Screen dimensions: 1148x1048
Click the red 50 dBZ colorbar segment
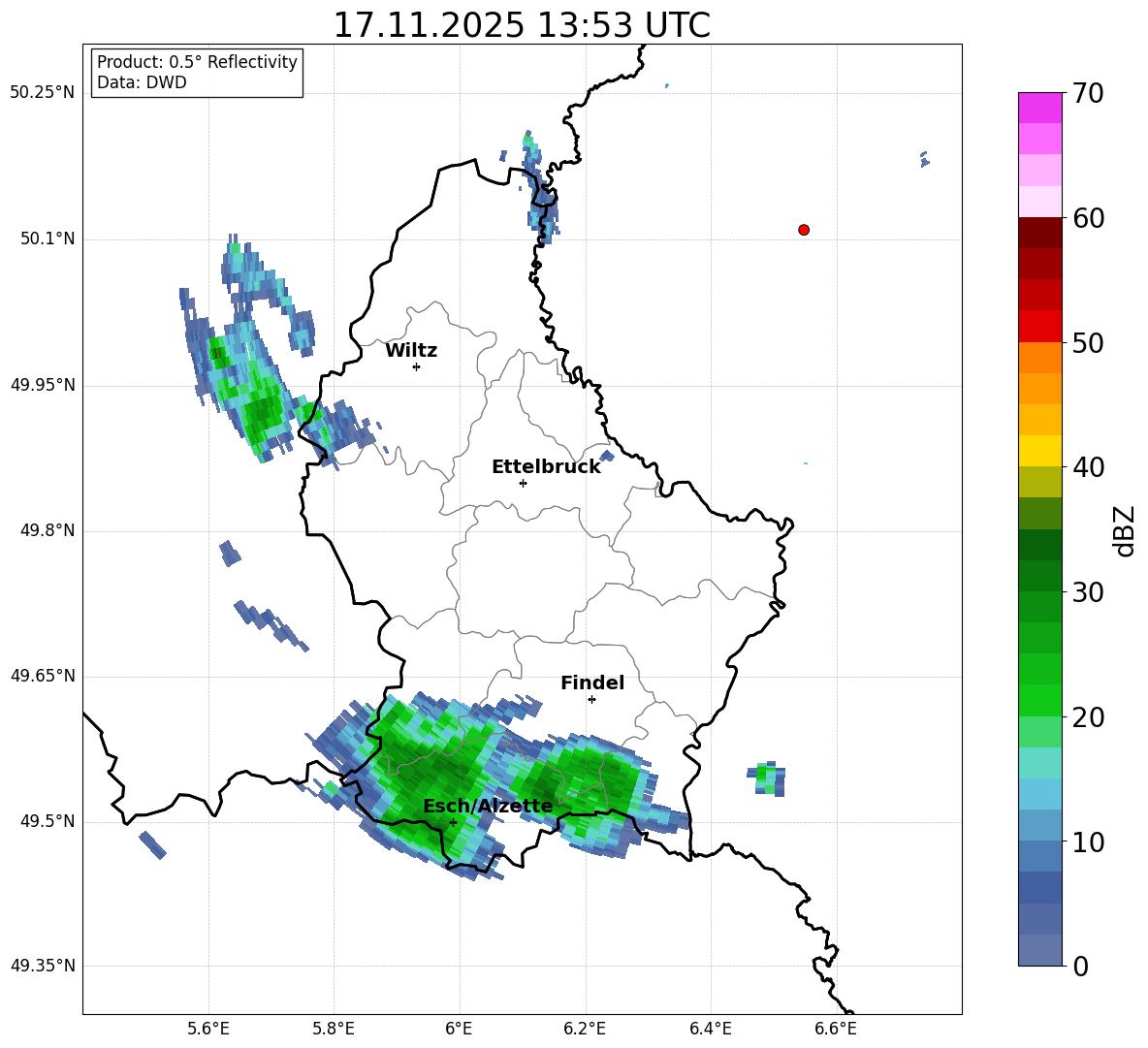coord(1039,327)
